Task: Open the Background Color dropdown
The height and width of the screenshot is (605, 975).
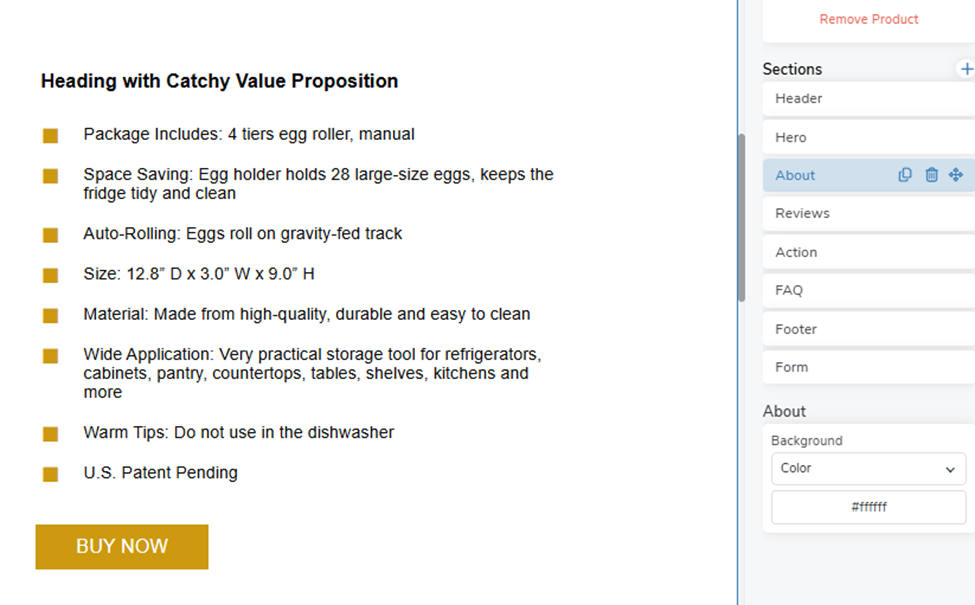Action: [868, 468]
